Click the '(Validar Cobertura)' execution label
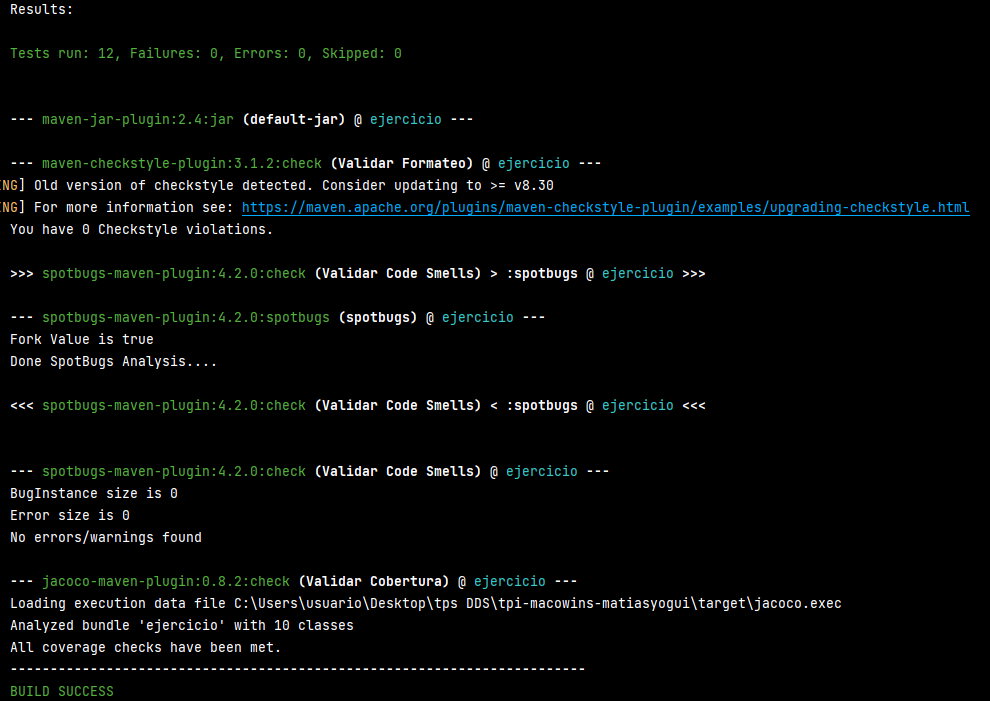Image resolution: width=990 pixels, height=701 pixels. [x=374, y=582]
